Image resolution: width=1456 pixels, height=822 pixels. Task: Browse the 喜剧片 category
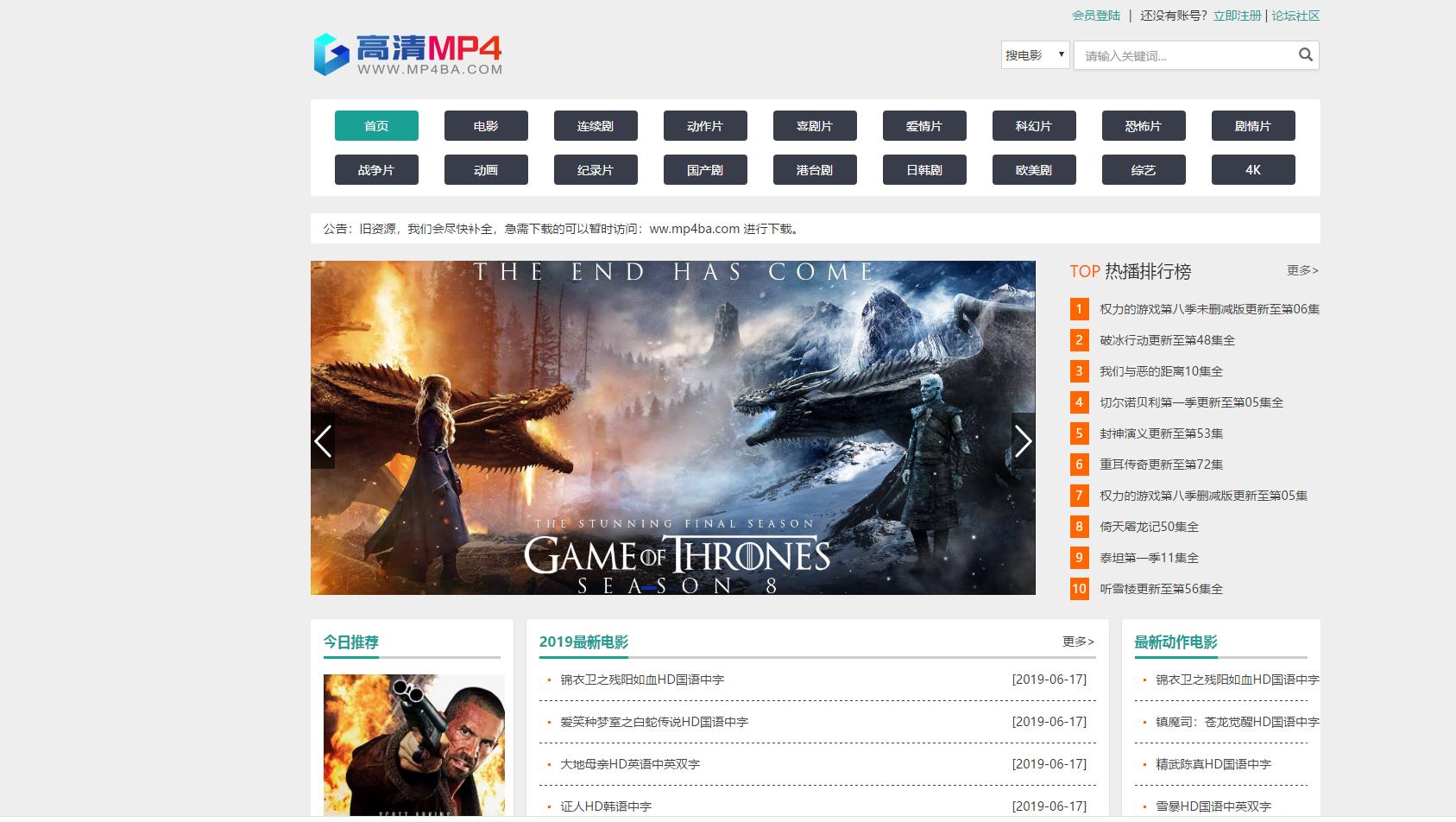tap(815, 126)
